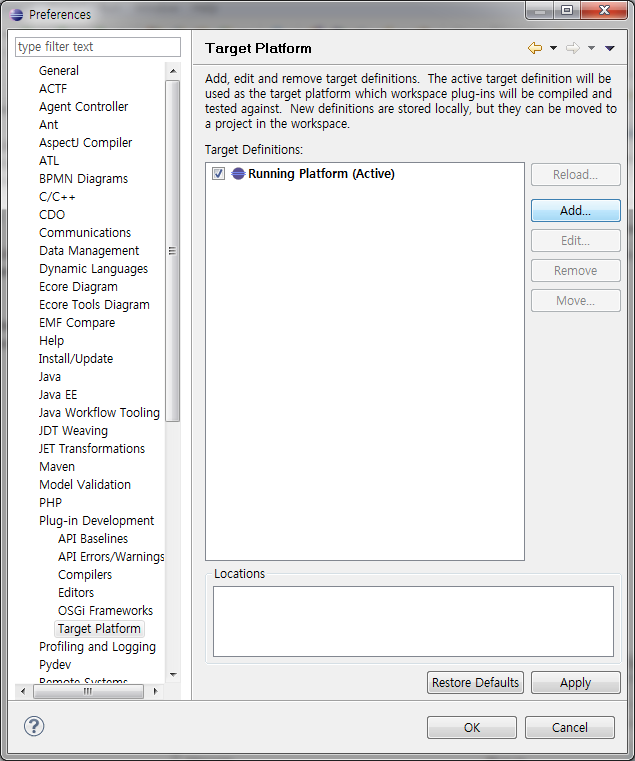Open API Baselines page

coord(93,539)
